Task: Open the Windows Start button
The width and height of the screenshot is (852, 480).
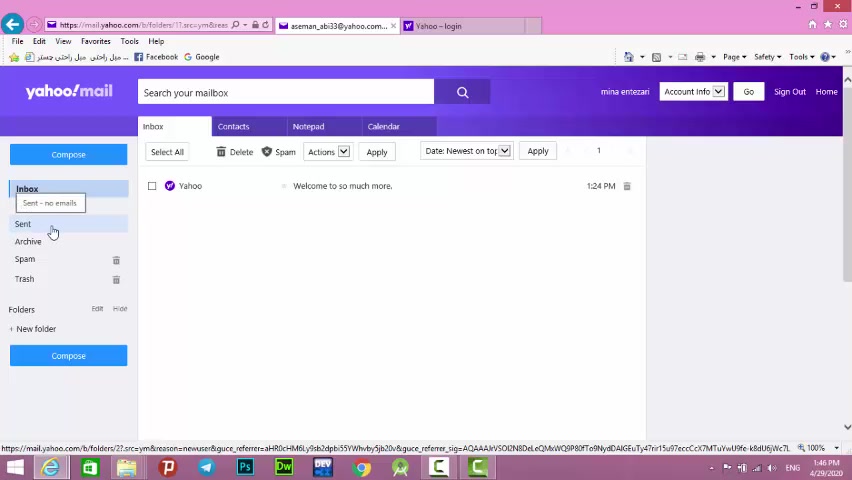Action: coord(15,467)
